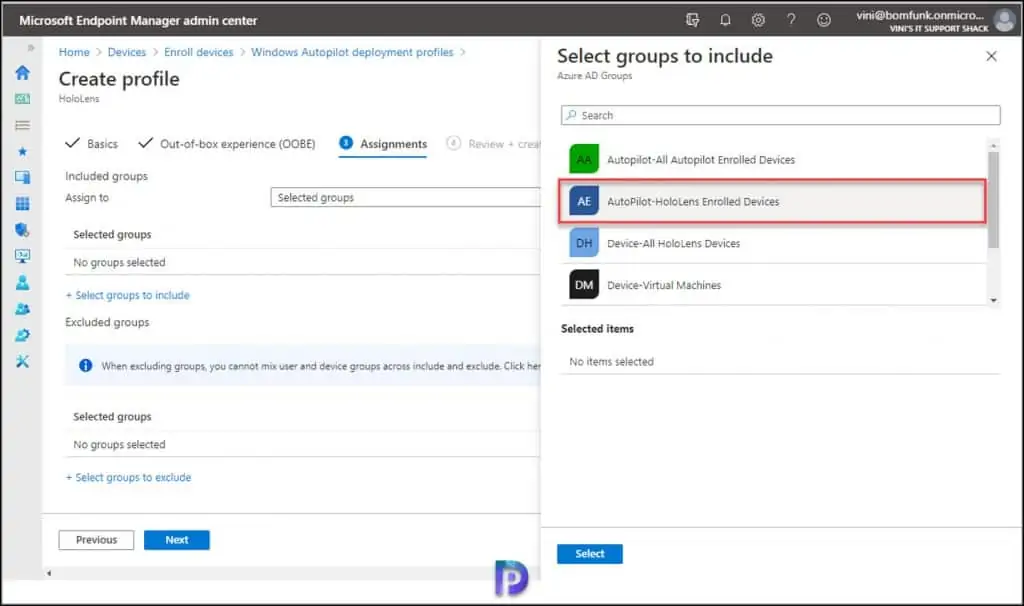Screen dimensions: 1024x606
Task: Select Autopilot-All Autopilot Enrolled Devices group
Action: pyautogui.click(x=774, y=159)
